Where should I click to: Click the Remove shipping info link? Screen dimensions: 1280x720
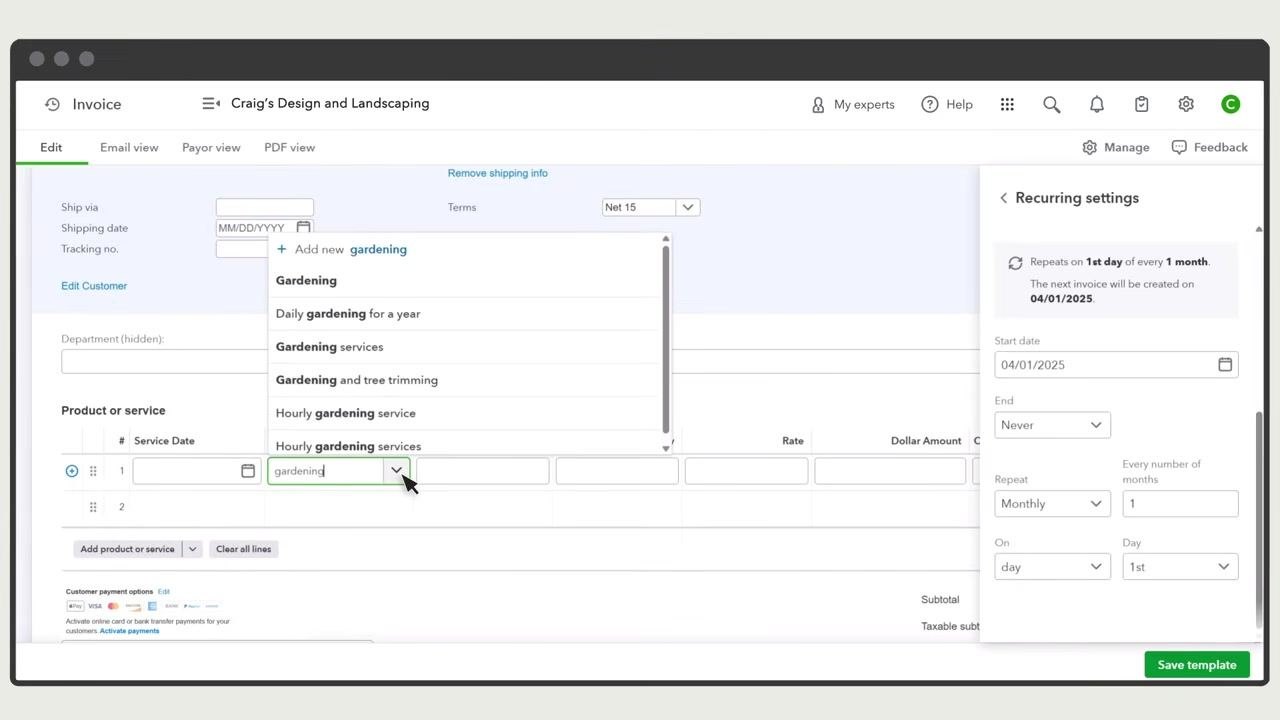tap(497, 173)
